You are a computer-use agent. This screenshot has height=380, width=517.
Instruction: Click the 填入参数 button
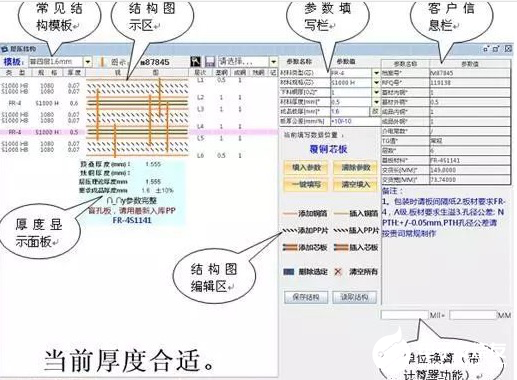[306, 167]
